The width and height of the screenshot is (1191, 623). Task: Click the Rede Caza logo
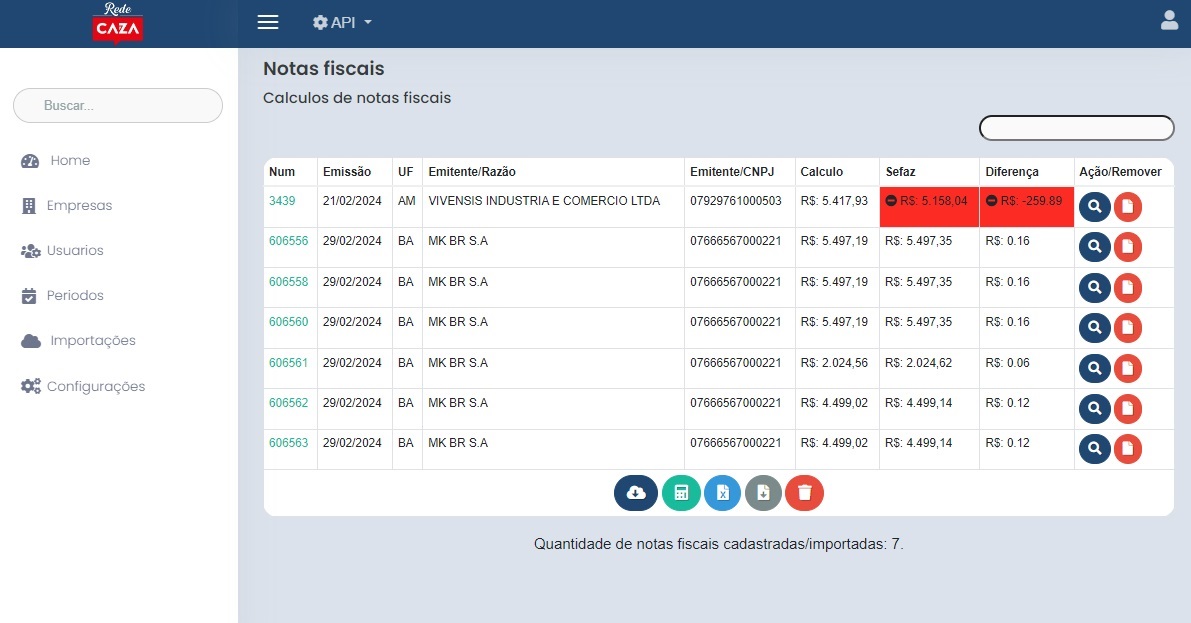coord(118,23)
